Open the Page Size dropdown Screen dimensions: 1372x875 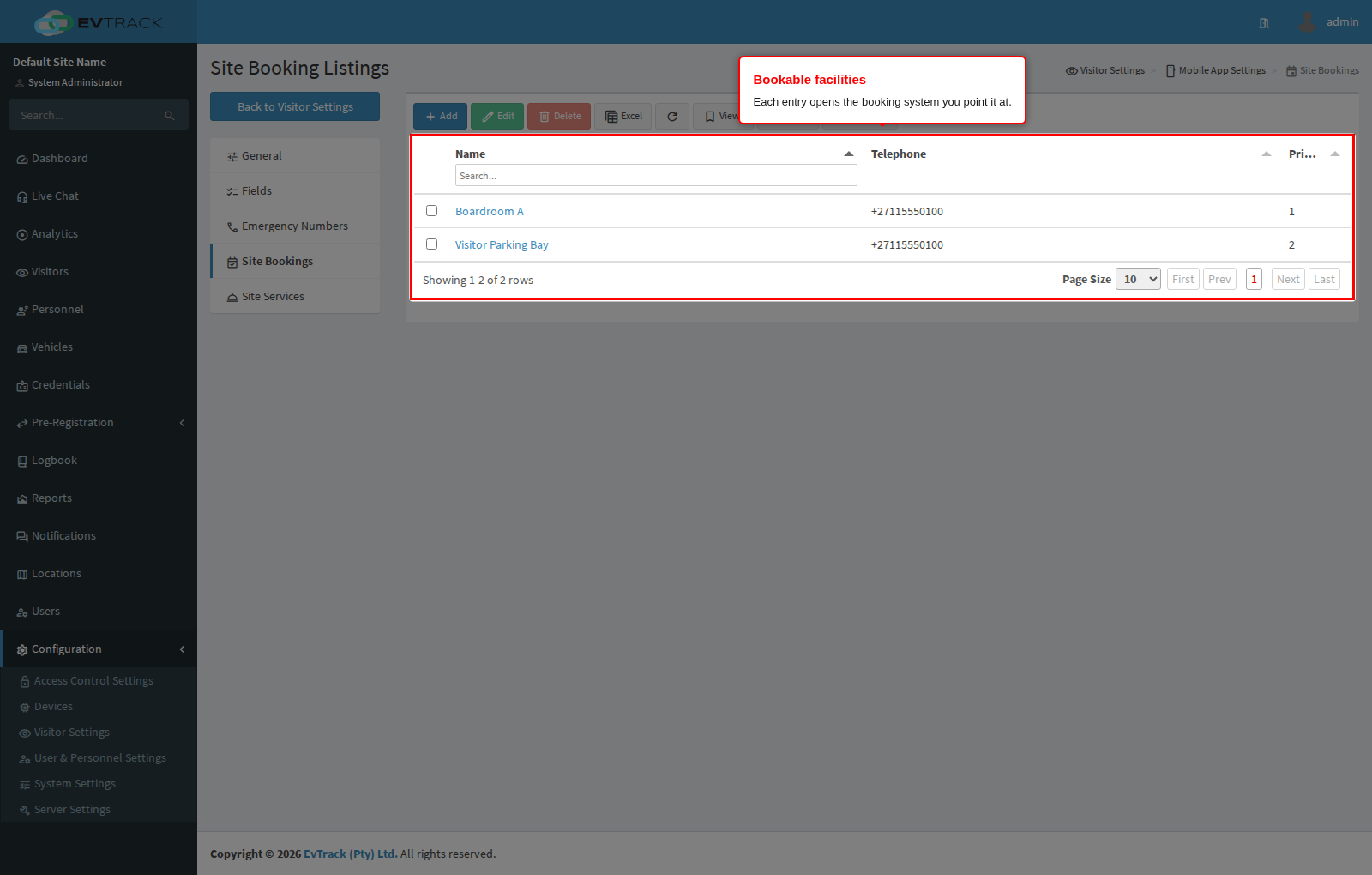pos(1138,279)
